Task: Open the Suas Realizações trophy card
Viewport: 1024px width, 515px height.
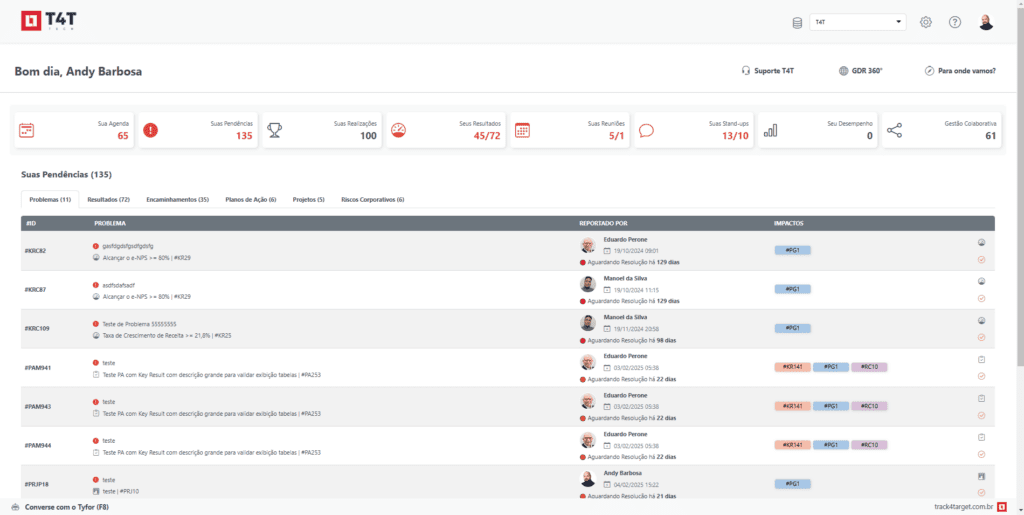Action: tap(320, 130)
